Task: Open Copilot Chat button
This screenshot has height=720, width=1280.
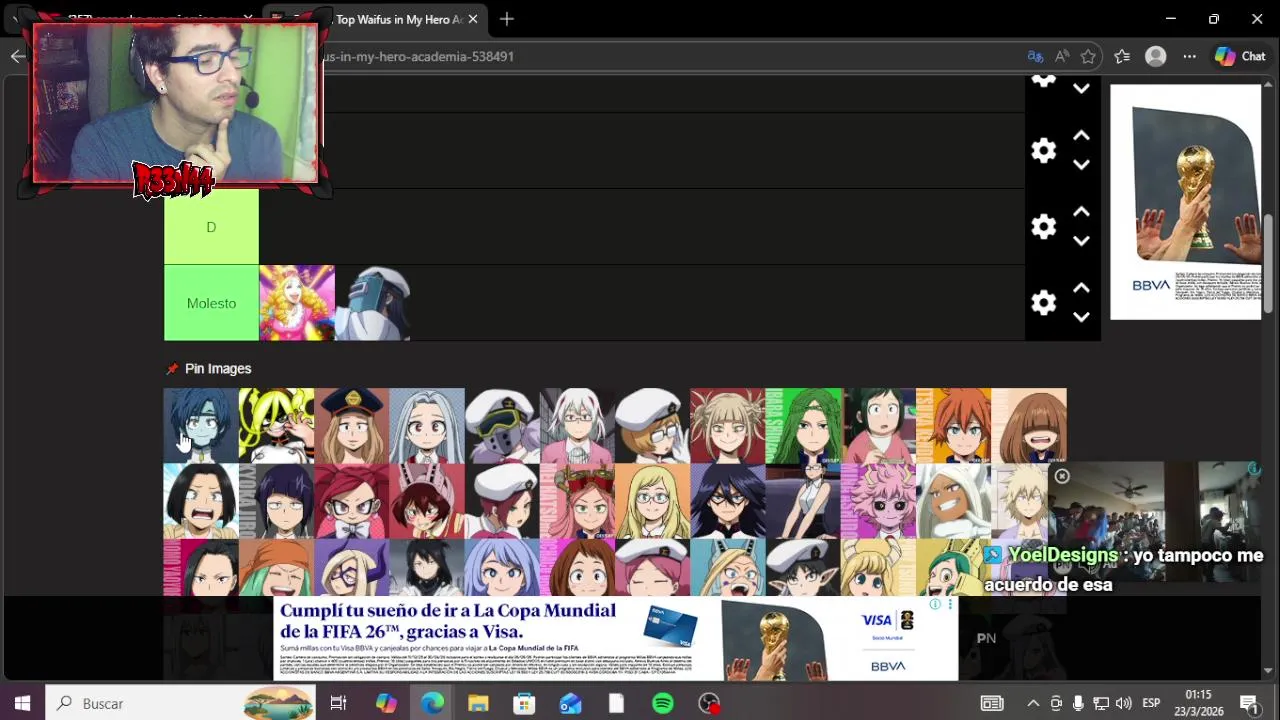Action: 1241,56
